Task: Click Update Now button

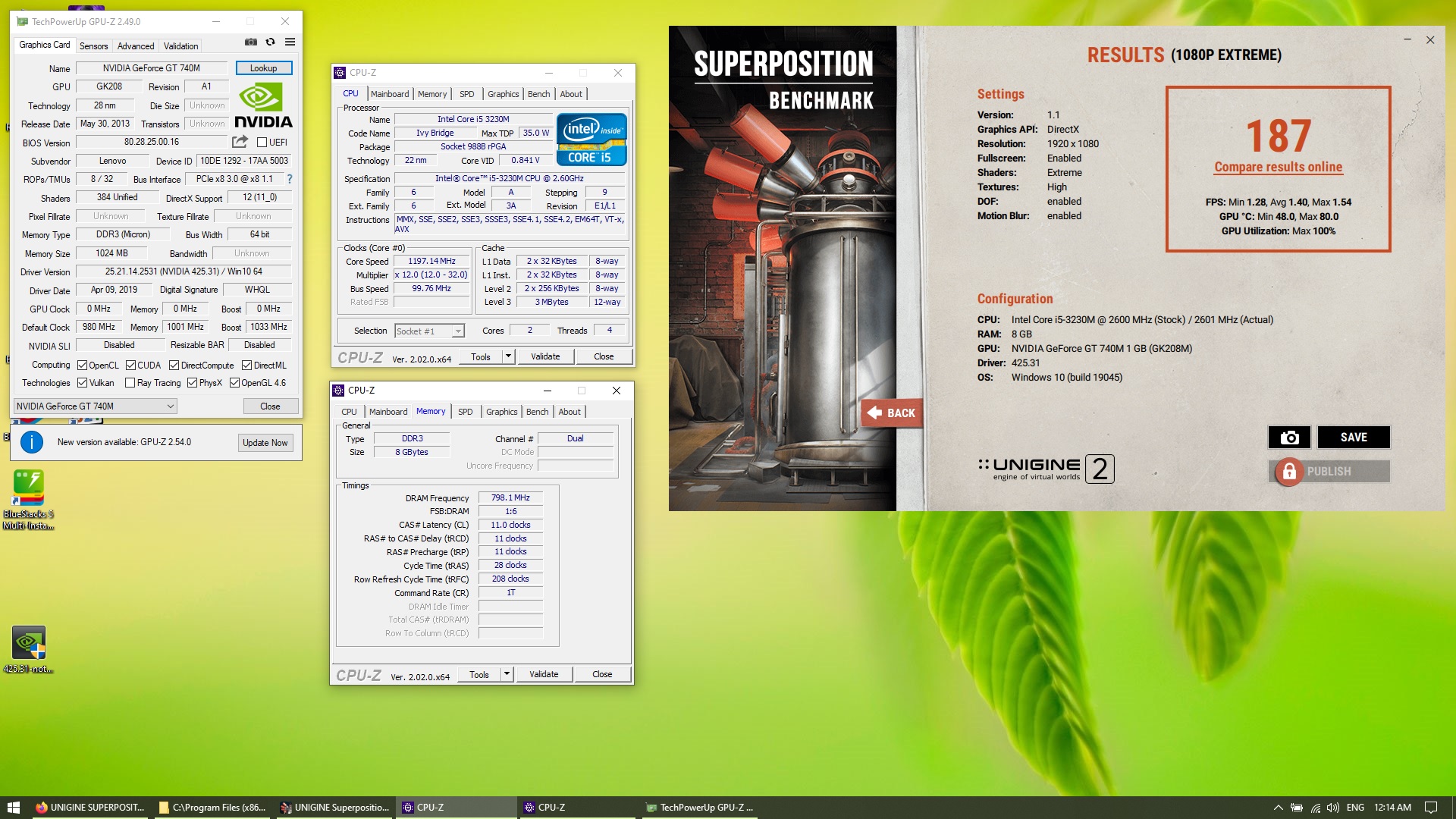Action: tap(265, 443)
